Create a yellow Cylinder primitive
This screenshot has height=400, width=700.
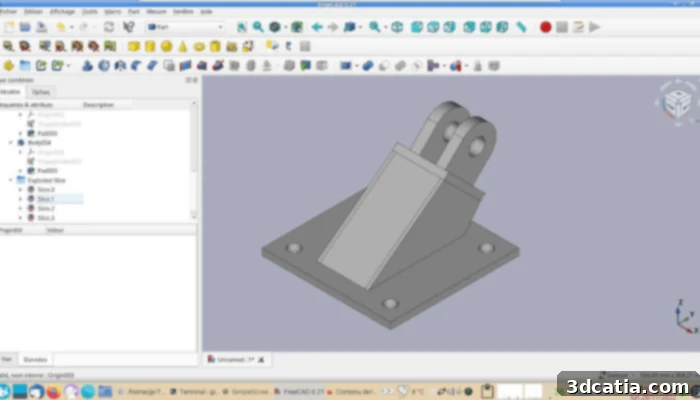click(150, 46)
